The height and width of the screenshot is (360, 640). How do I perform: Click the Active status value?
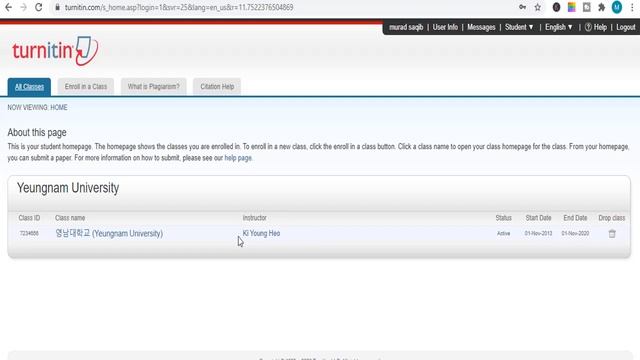coord(503,233)
